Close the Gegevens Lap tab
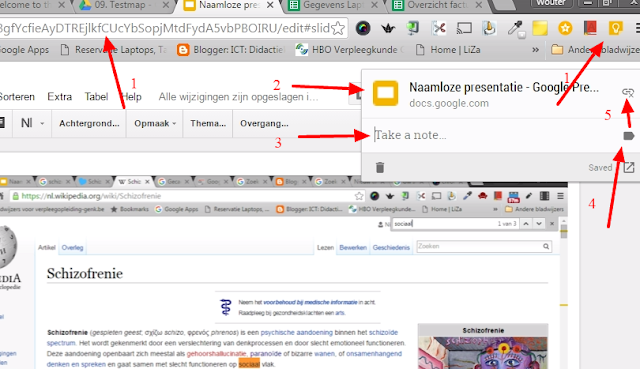The height and width of the screenshot is (369, 640). (375, 5)
